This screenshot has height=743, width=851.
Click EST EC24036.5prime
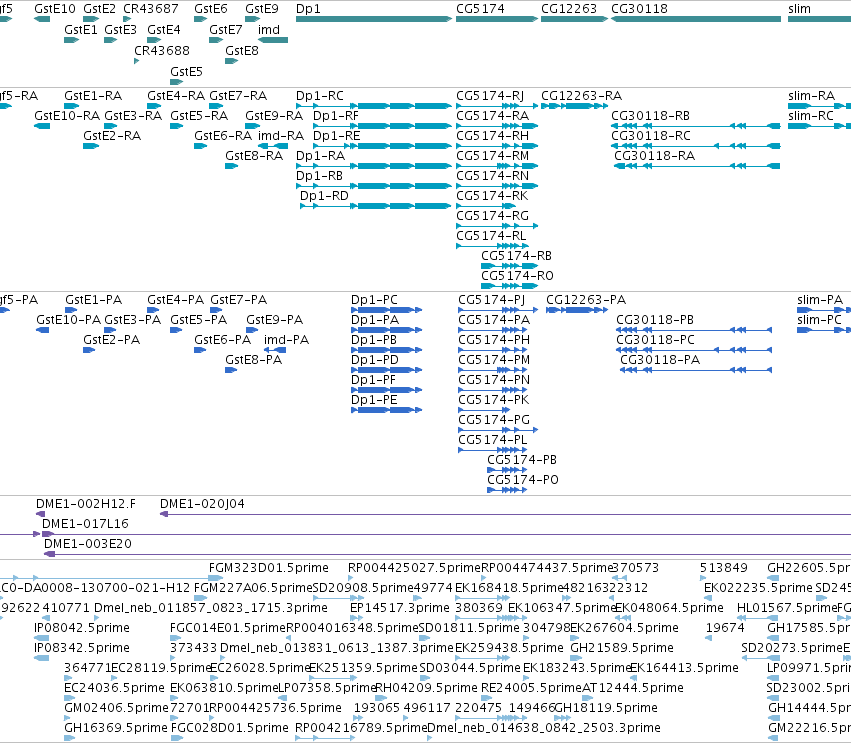tap(69, 697)
